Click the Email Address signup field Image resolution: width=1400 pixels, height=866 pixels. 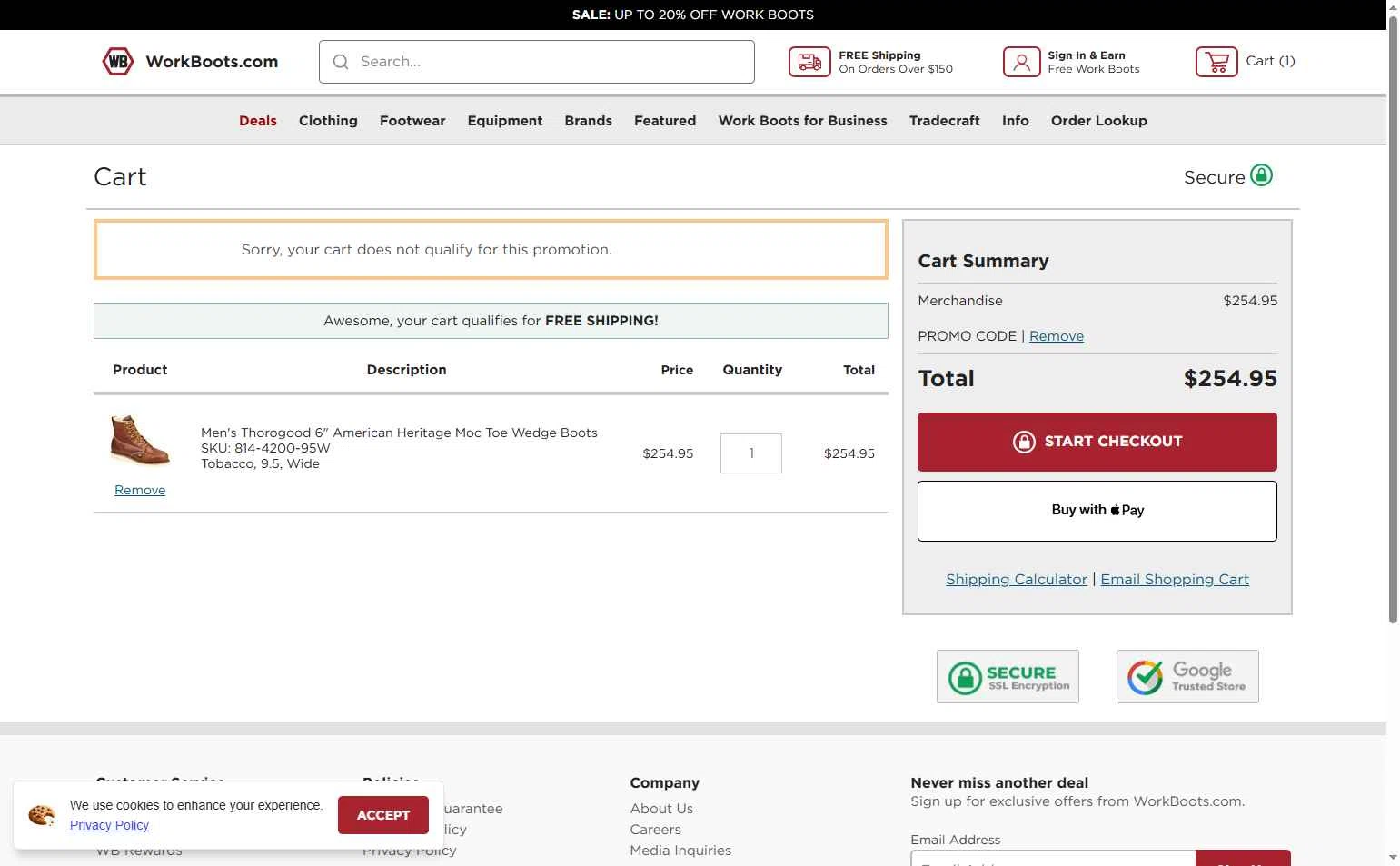coord(1053,860)
